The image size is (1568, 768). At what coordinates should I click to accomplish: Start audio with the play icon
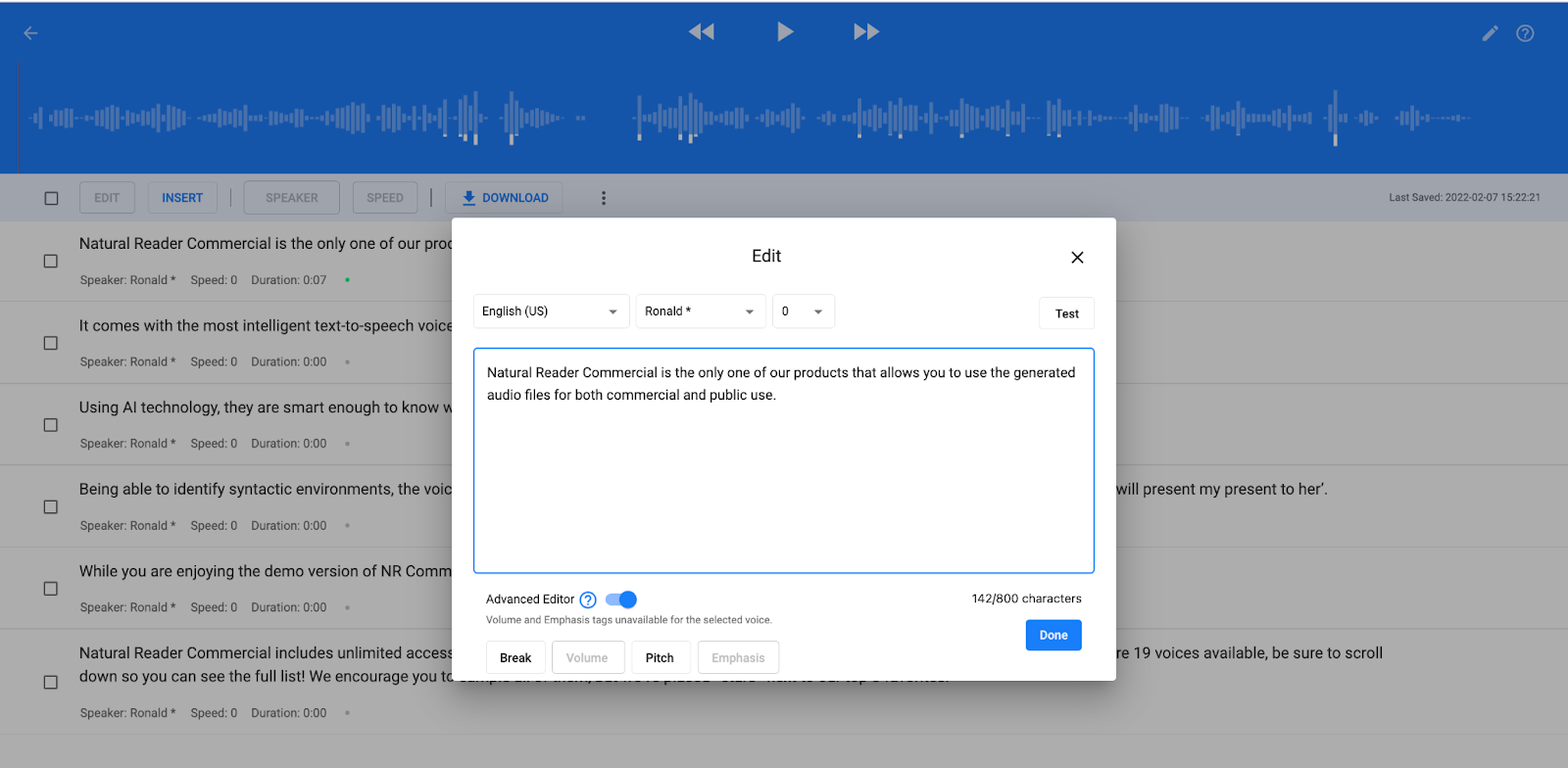pos(785,31)
